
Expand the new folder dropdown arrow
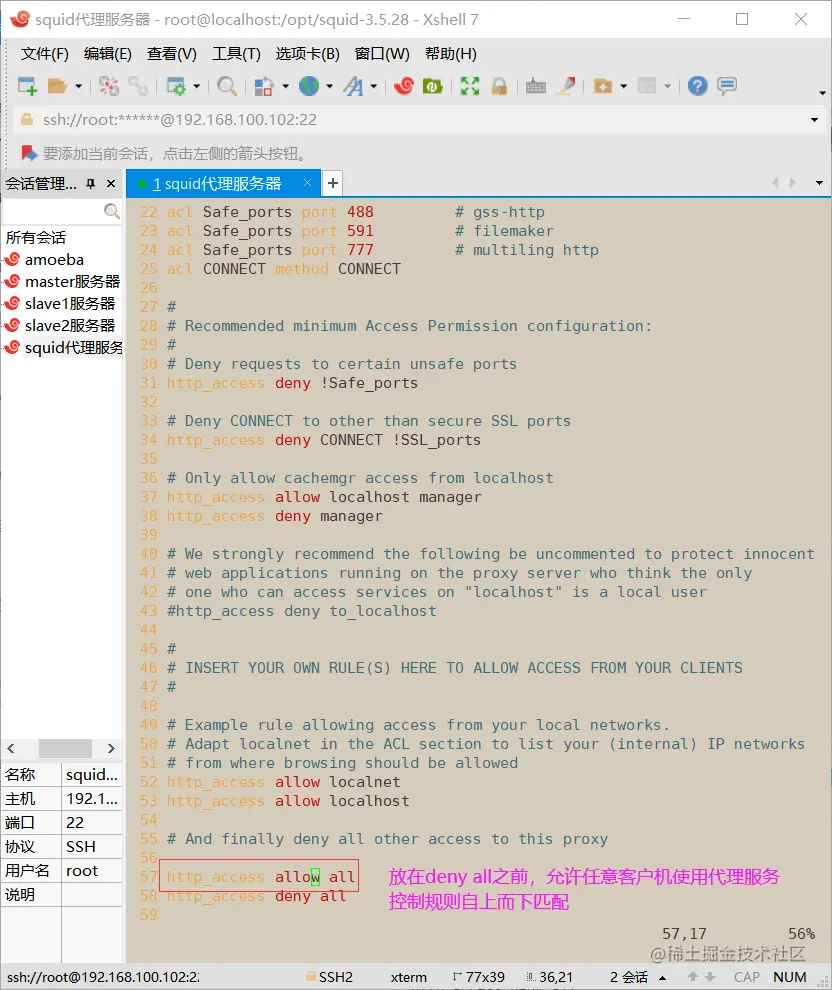624,86
